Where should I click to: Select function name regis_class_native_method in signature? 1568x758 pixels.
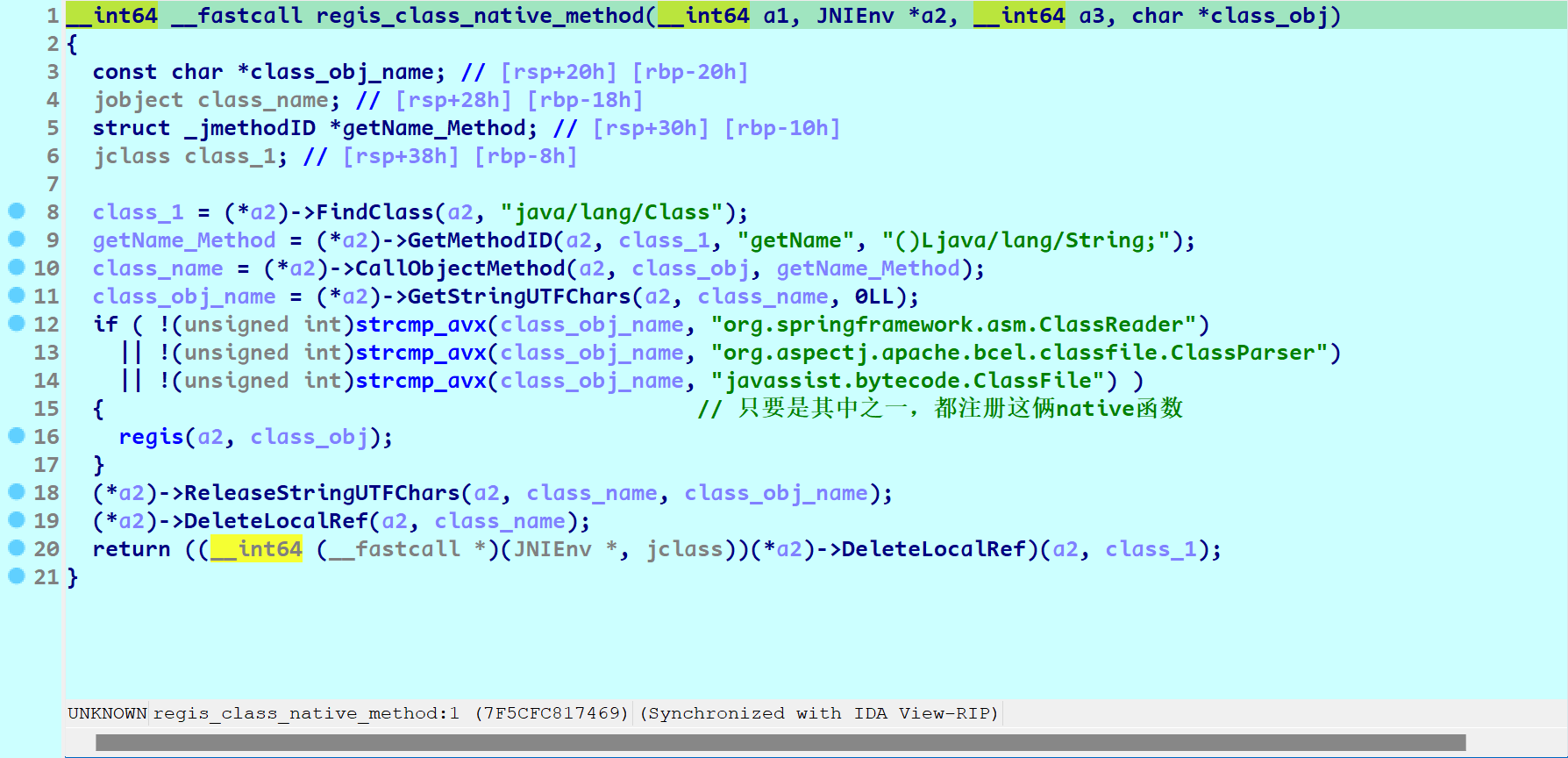coord(480,16)
